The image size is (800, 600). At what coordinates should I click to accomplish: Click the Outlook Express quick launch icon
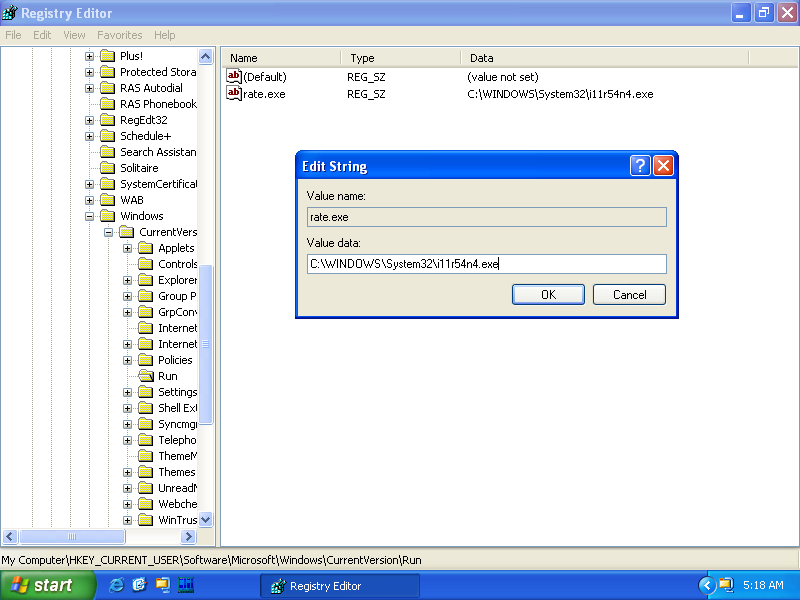click(139, 585)
